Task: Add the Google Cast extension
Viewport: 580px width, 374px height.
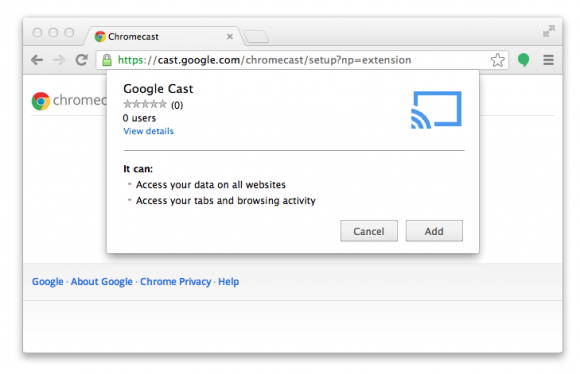Action: (434, 231)
